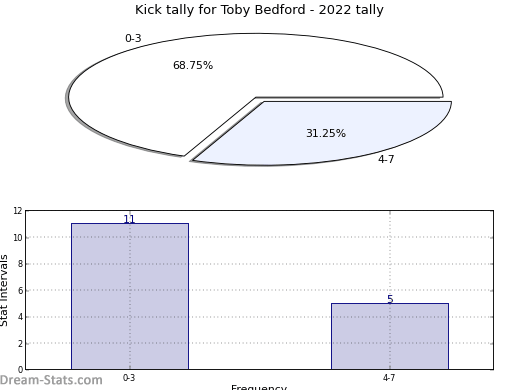The width and height of the screenshot is (520, 390).
Task: Click the Dream-Stats.com watermark
Action: point(51,380)
